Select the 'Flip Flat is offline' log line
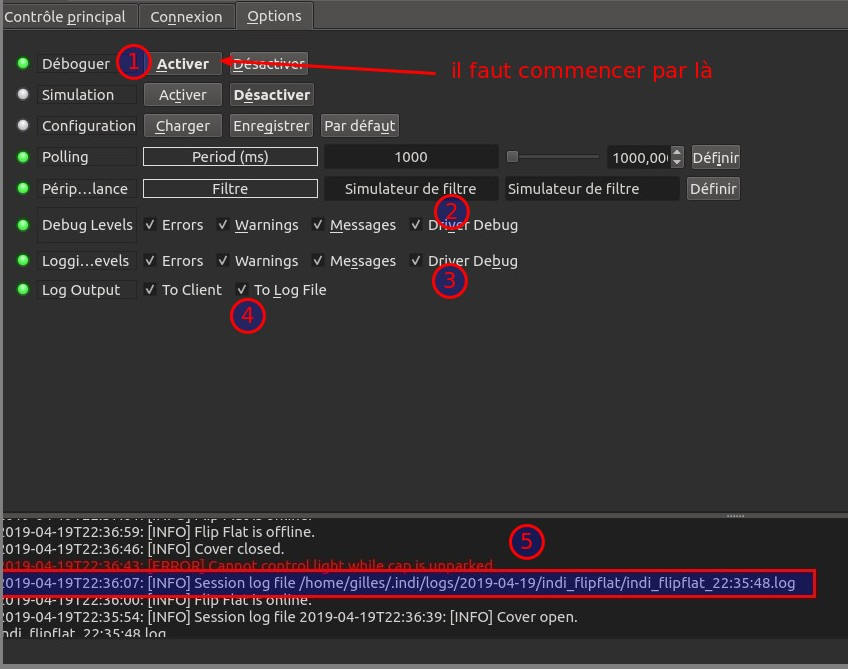 point(158,532)
